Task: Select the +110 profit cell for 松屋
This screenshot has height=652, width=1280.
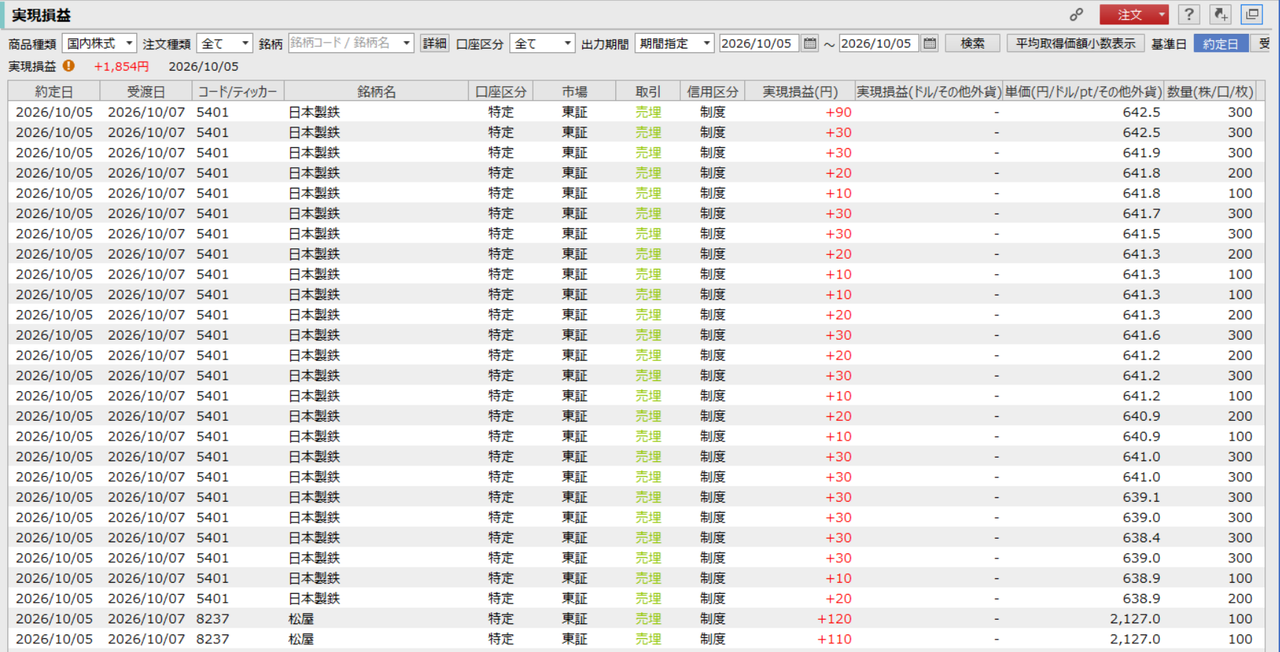Action: pos(834,639)
